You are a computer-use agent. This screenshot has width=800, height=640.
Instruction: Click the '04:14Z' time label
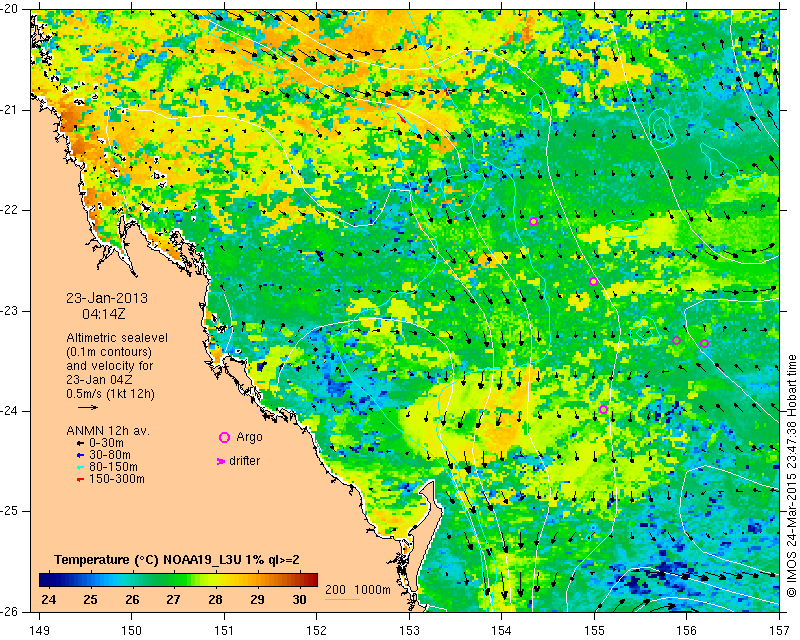coord(104,314)
